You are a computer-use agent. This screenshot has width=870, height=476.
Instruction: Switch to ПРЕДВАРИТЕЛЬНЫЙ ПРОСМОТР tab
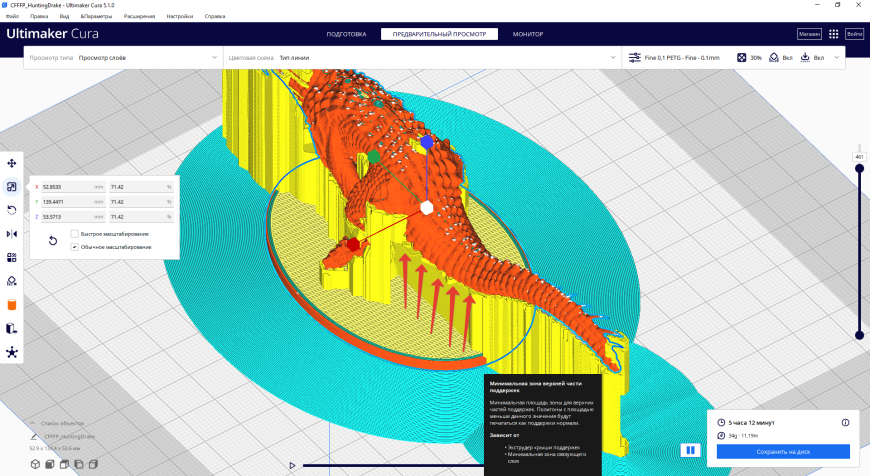click(439, 34)
